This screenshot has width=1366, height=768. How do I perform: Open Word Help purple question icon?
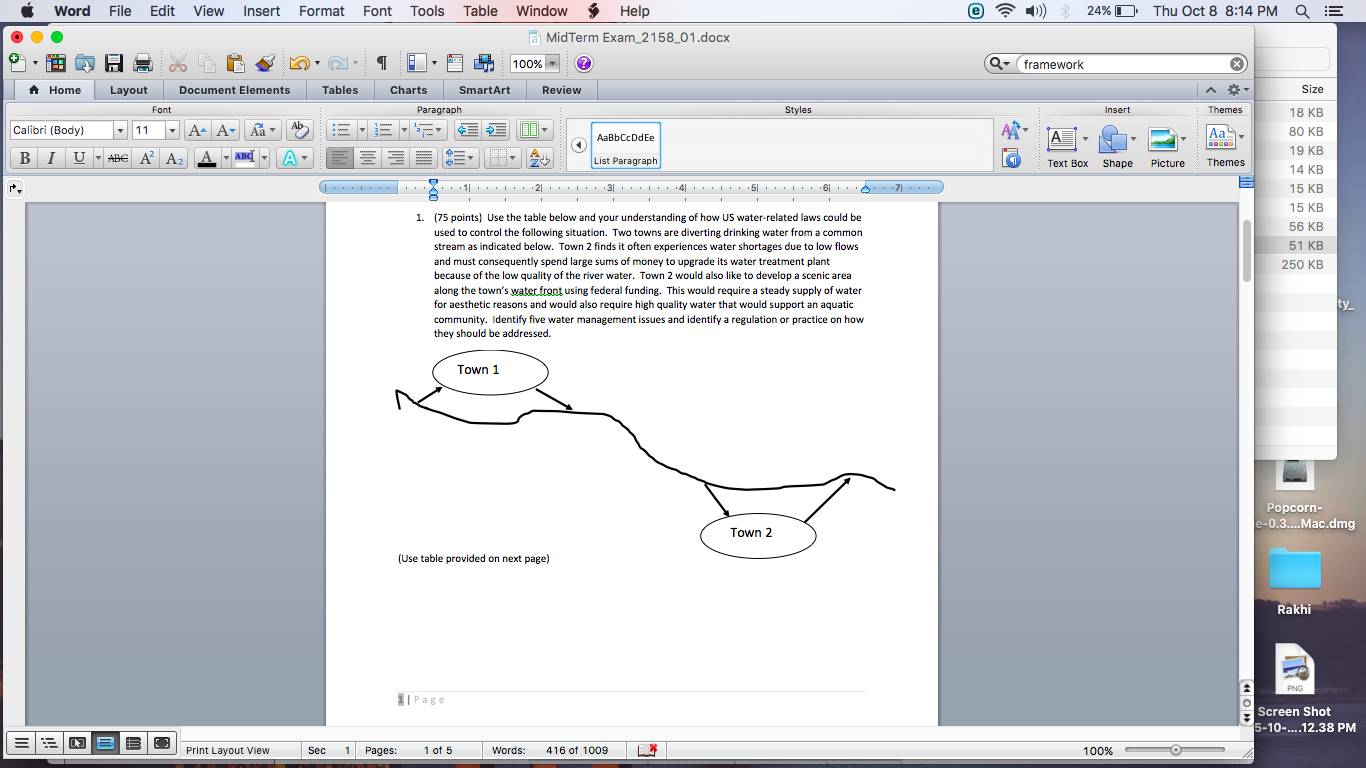click(x=584, y=63)
